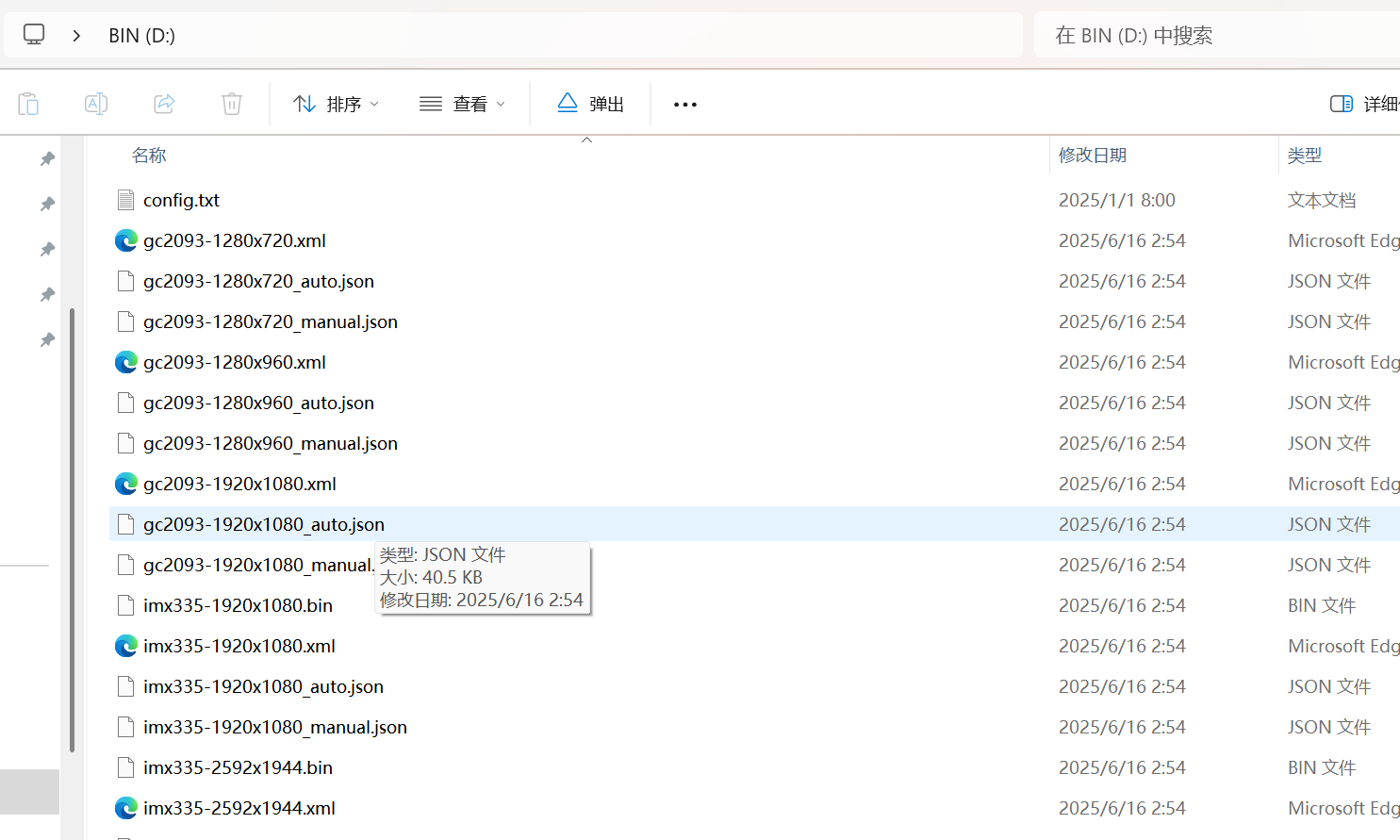This screenshot has width=1400, height=840.
Task: Click the This PC monitor icon in address bar
Action: pyautogui.click(x=34, y=35)
